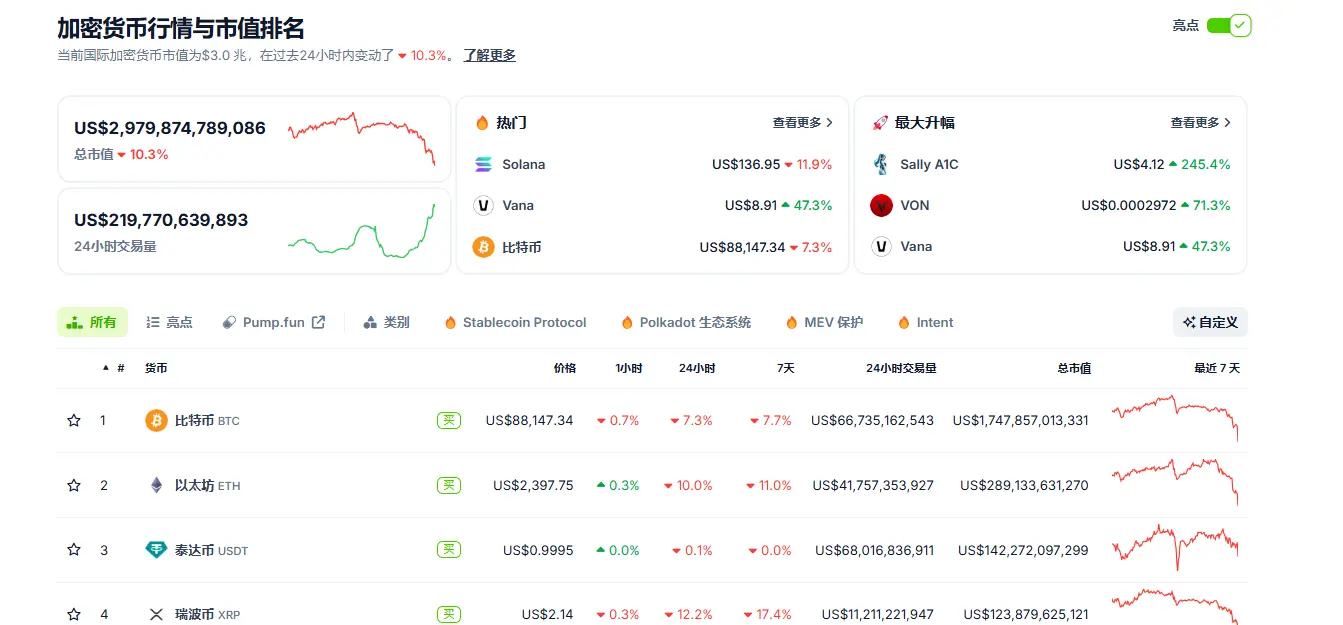Click the Solana logo in trending list
Screen dimensions: 1343x625
[484, 164]
